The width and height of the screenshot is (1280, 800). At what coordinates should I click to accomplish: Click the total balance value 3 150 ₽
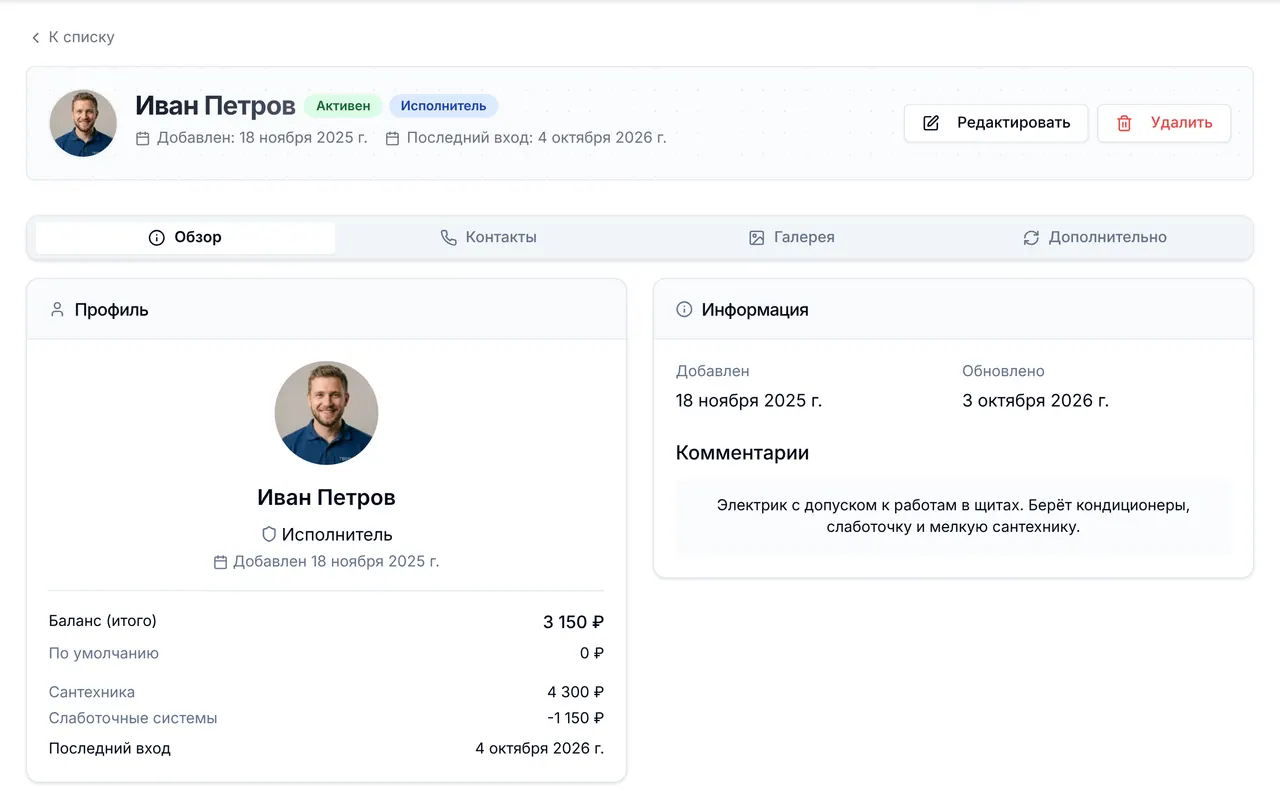pyautogui.click(x=573, y=622)
